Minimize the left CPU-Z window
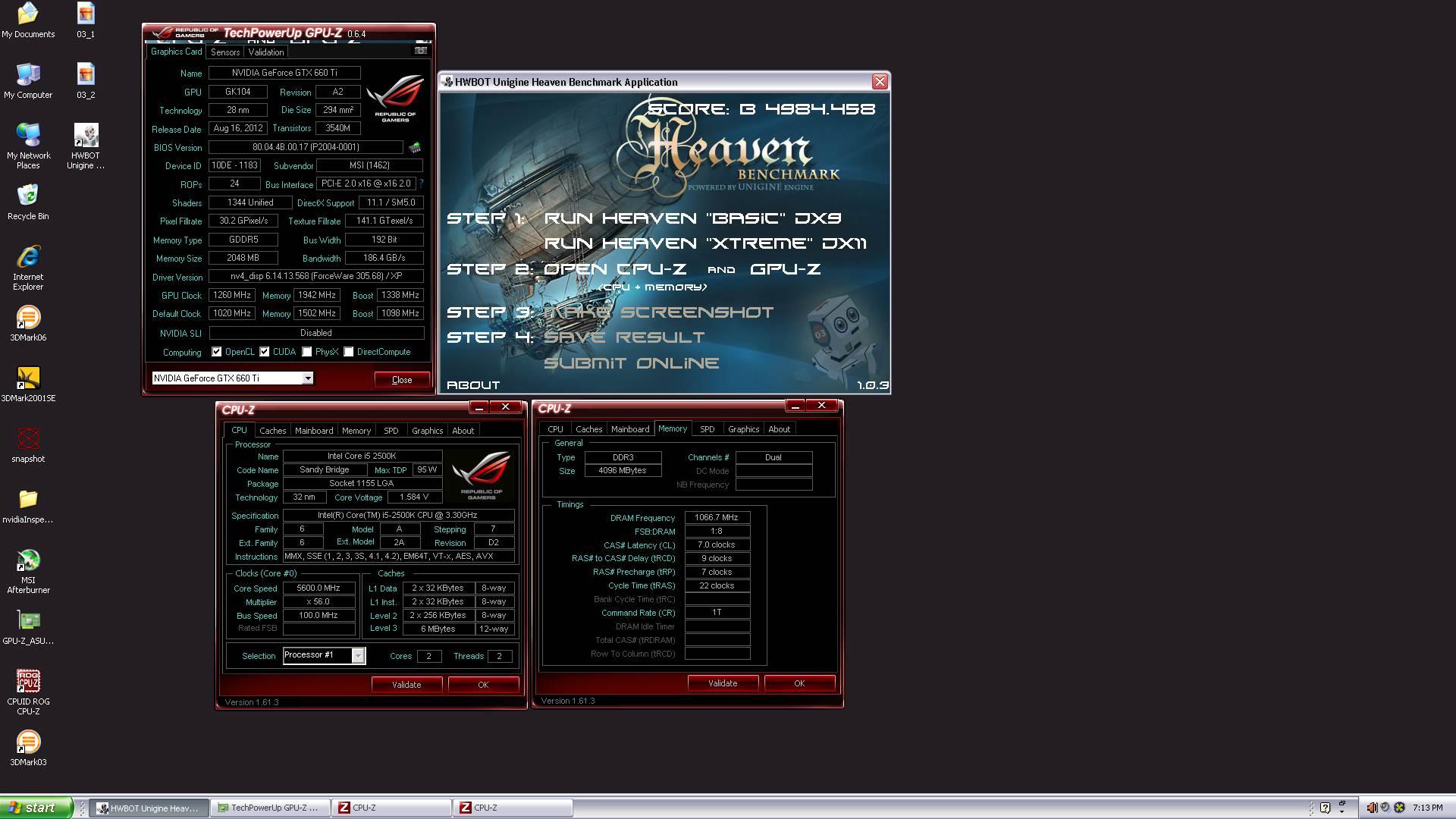The image size is (1456, 819). (x=479, y=407)
